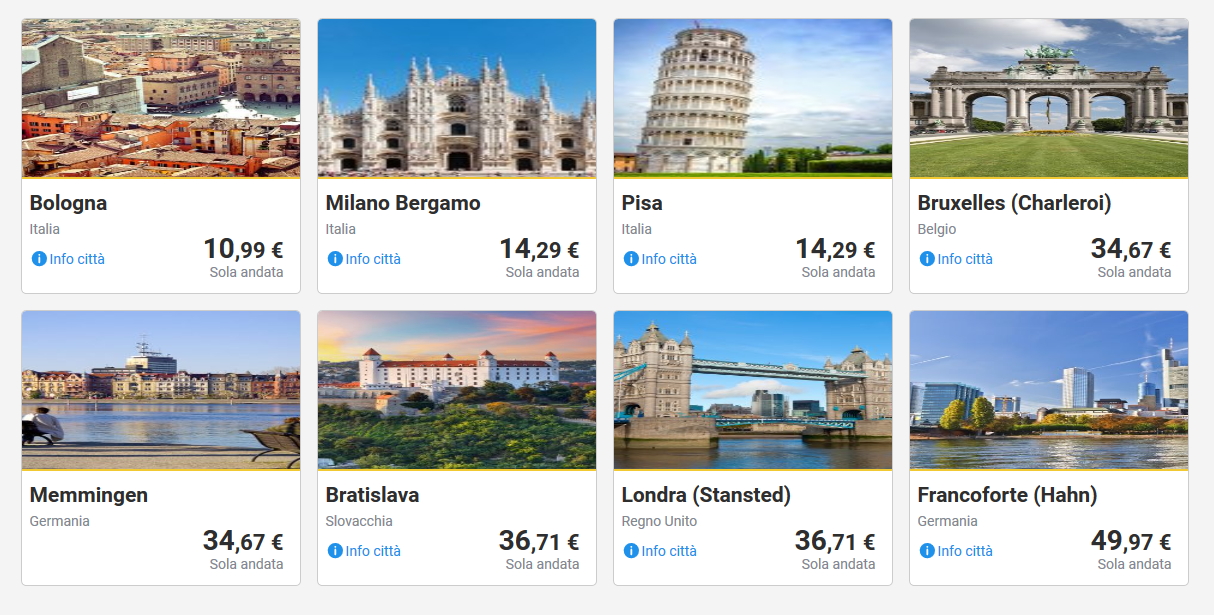Select the 10,99 € Bologna fare

click(x=243, y=250)
